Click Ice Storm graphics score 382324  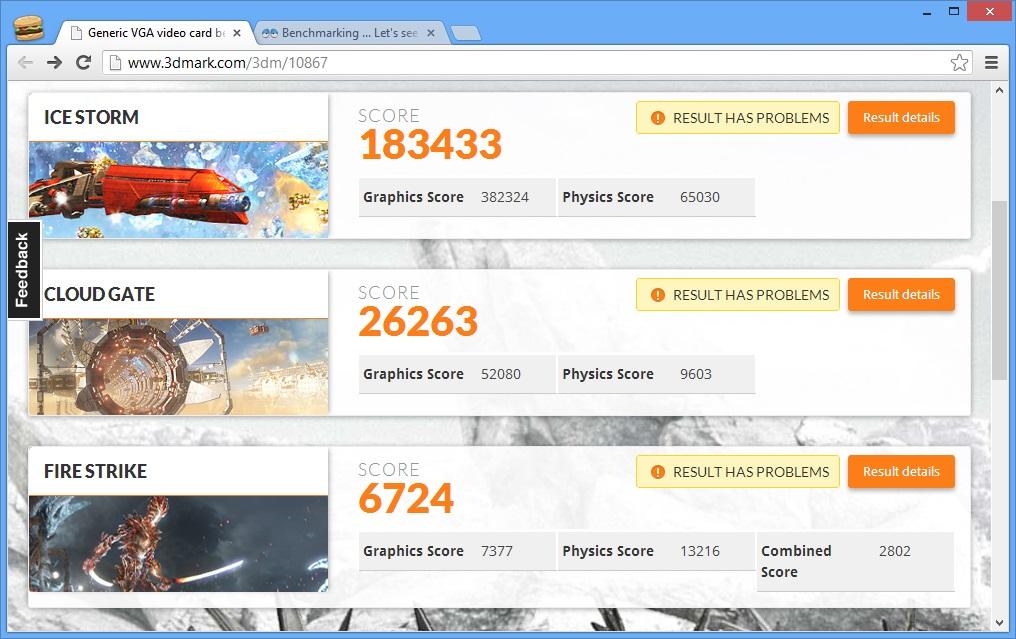[x=505, y=197]
